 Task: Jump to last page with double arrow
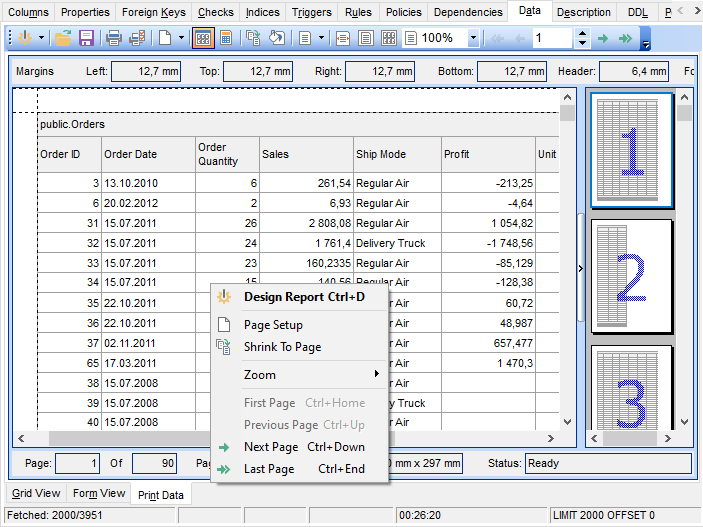pos(625,38)
